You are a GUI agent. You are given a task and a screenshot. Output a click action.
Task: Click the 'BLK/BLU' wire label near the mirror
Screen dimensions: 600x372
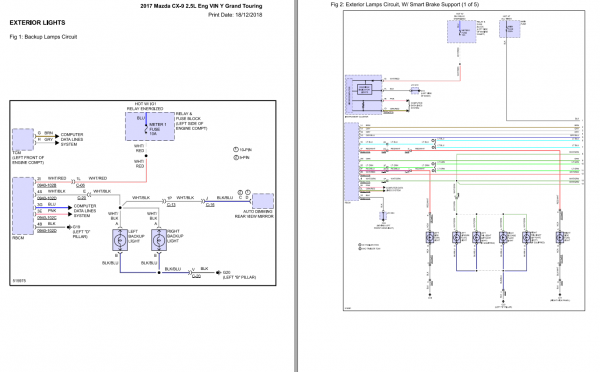[x=225, y=198]
